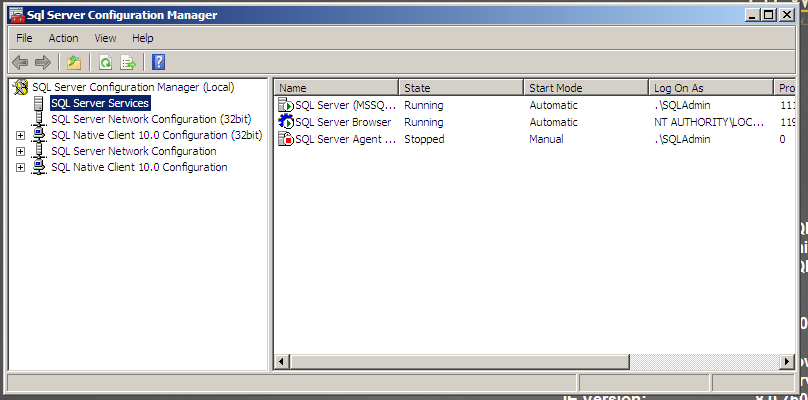The height and width of the screenshot is (400, 808).
Task: Open the File menu
Action: (24, 38)
